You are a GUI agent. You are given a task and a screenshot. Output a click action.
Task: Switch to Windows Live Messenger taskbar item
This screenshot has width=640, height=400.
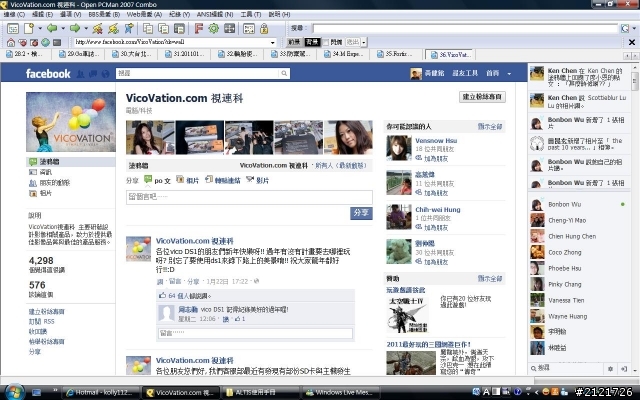339,393
